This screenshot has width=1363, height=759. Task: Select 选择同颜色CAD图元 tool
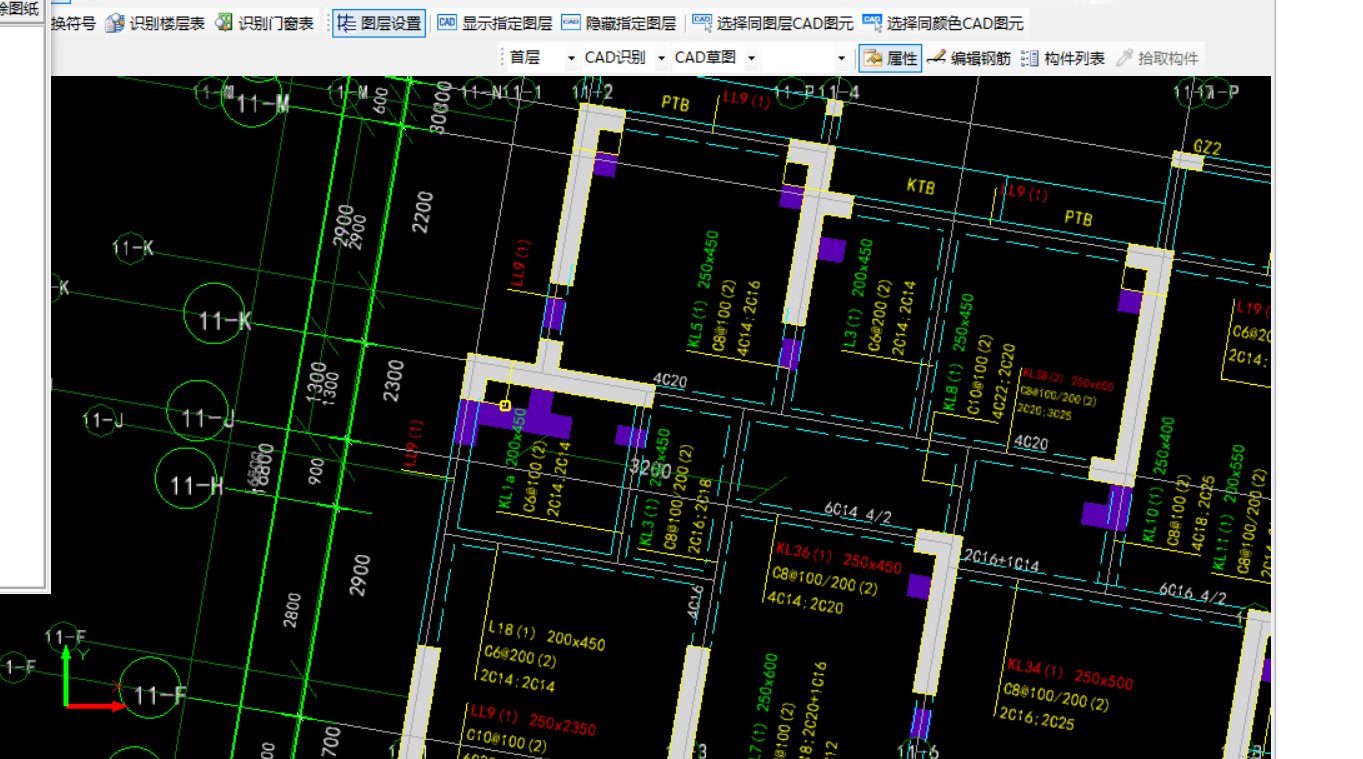[x=943, y=23]
